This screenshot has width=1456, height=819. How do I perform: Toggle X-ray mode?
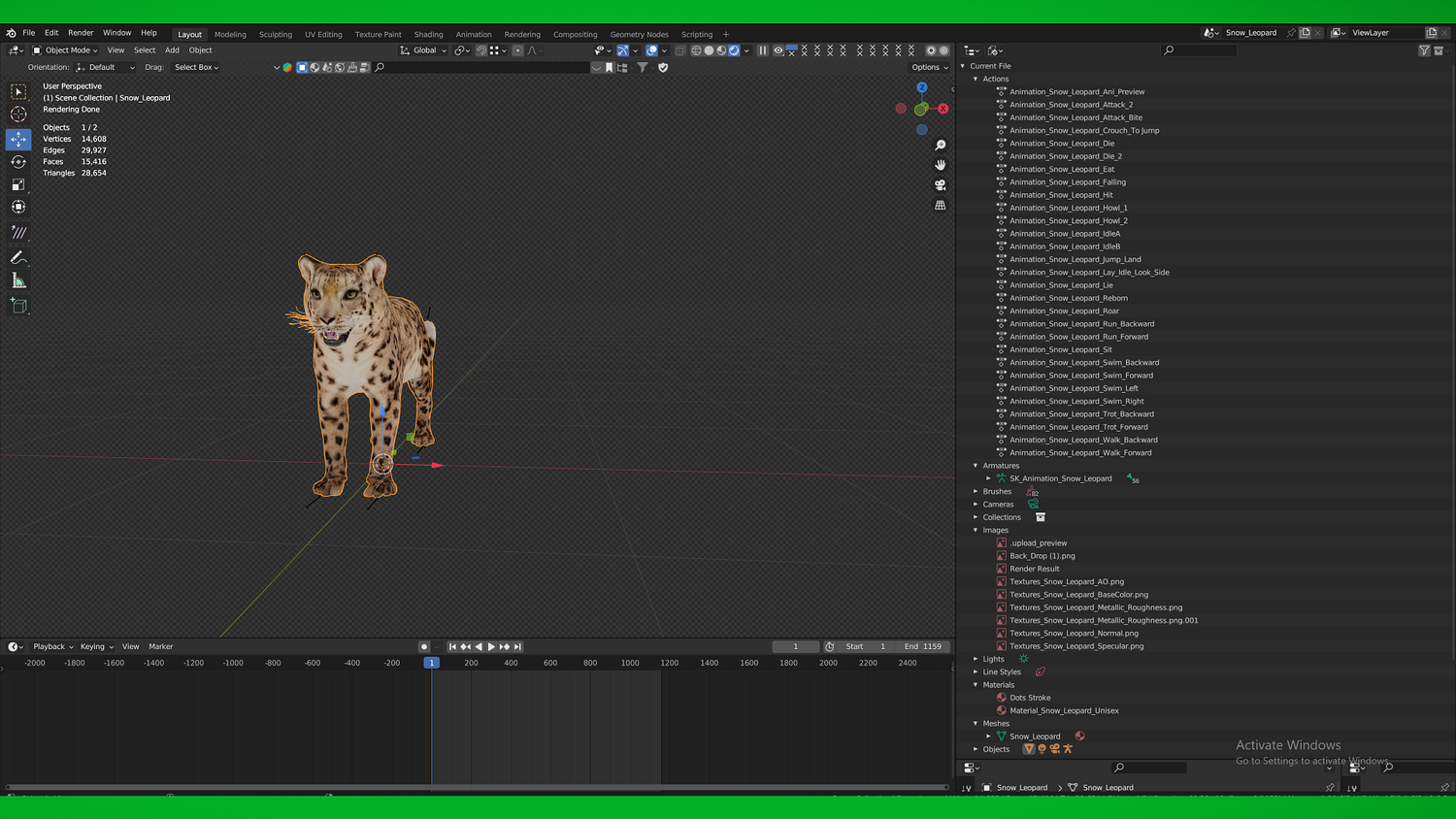tap(679, 50)
